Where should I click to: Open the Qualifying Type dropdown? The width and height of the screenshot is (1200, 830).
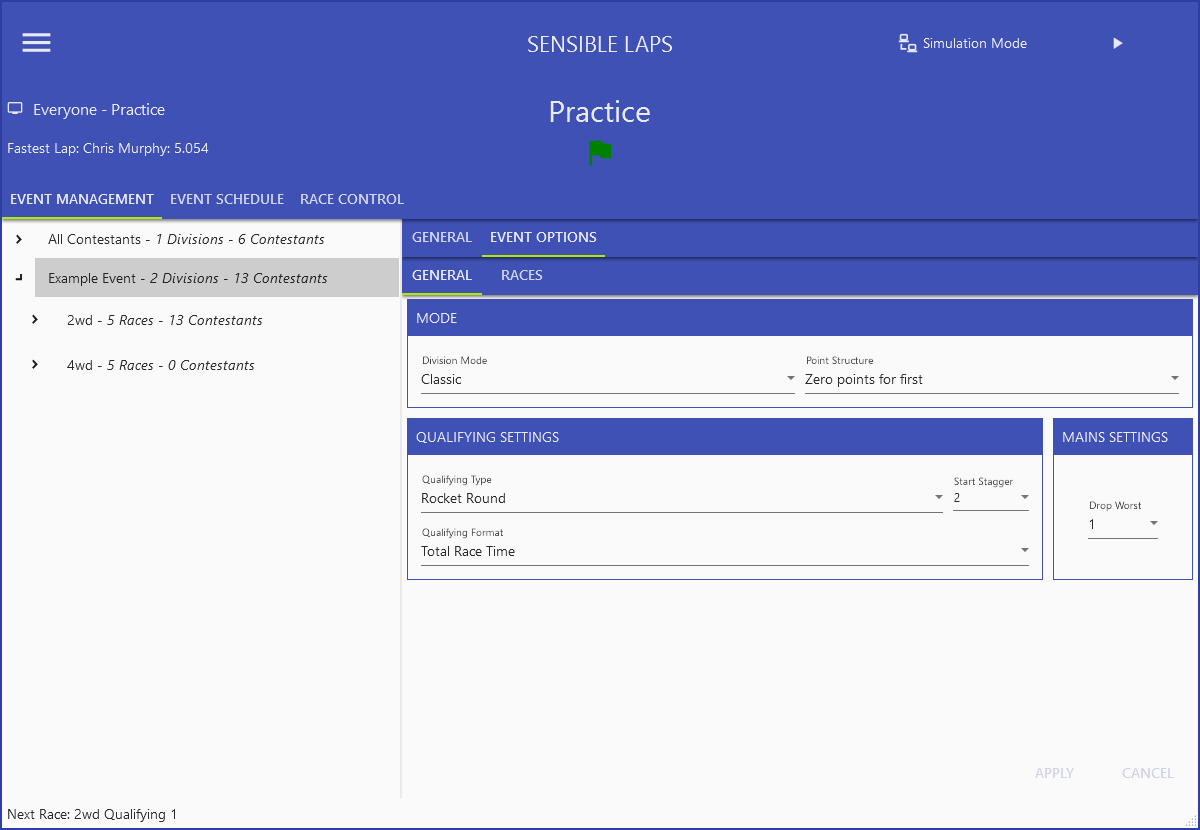coord(681,498)
